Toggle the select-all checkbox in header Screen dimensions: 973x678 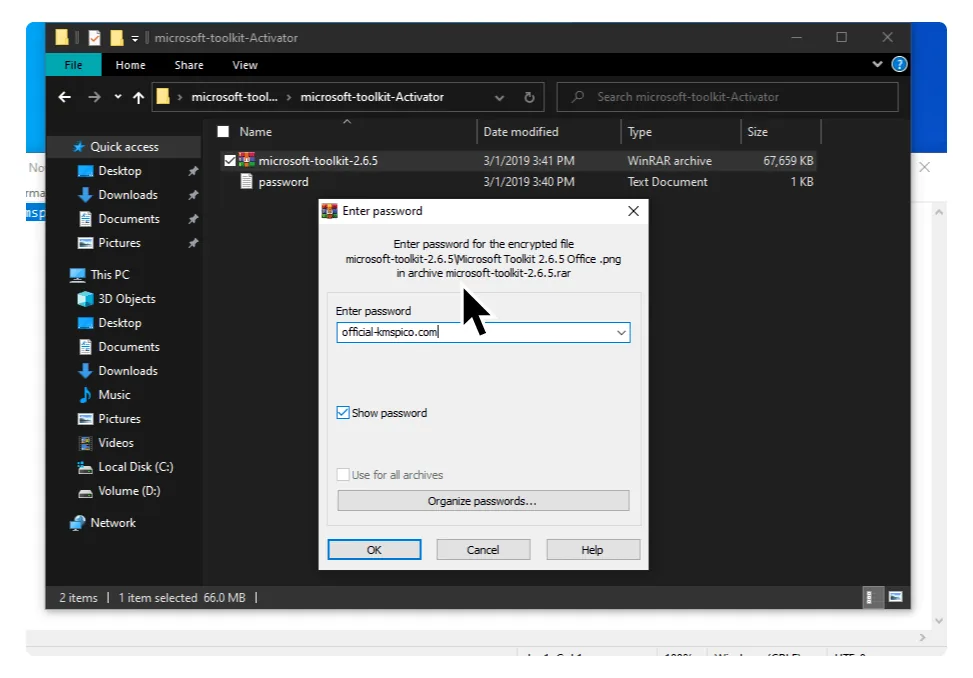click(x=223, y=132)
